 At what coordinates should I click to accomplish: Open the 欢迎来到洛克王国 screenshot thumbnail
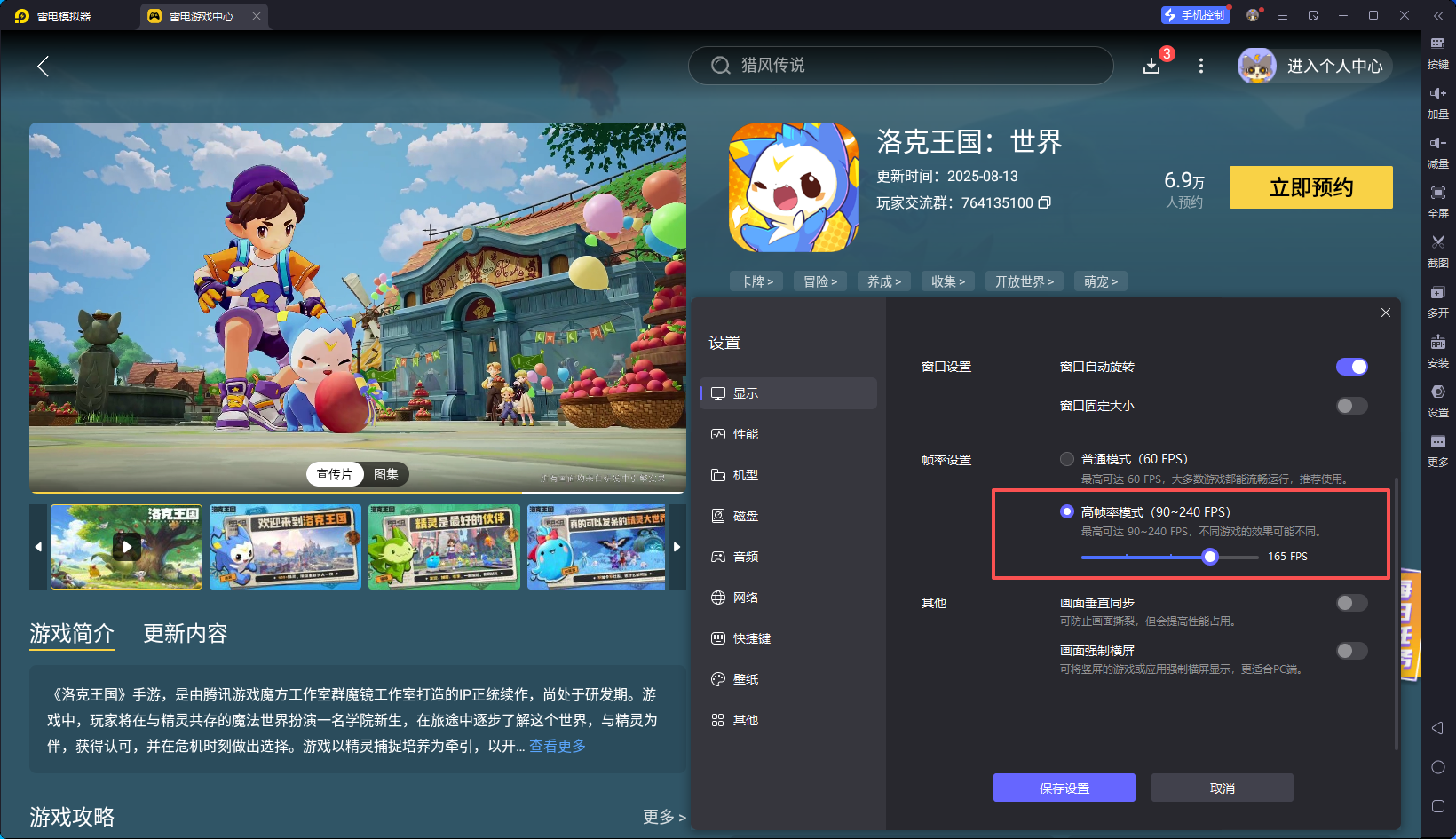pyautogui.click(x=286, y=547)
